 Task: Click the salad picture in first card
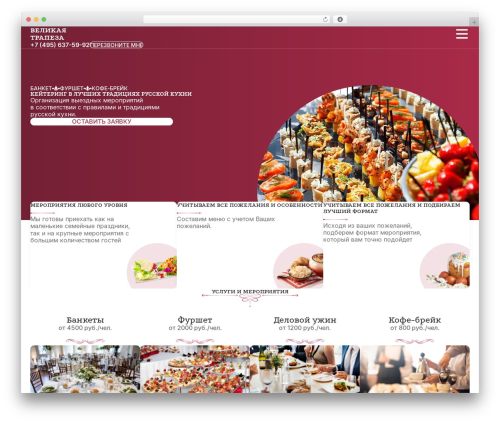(152, 266)
